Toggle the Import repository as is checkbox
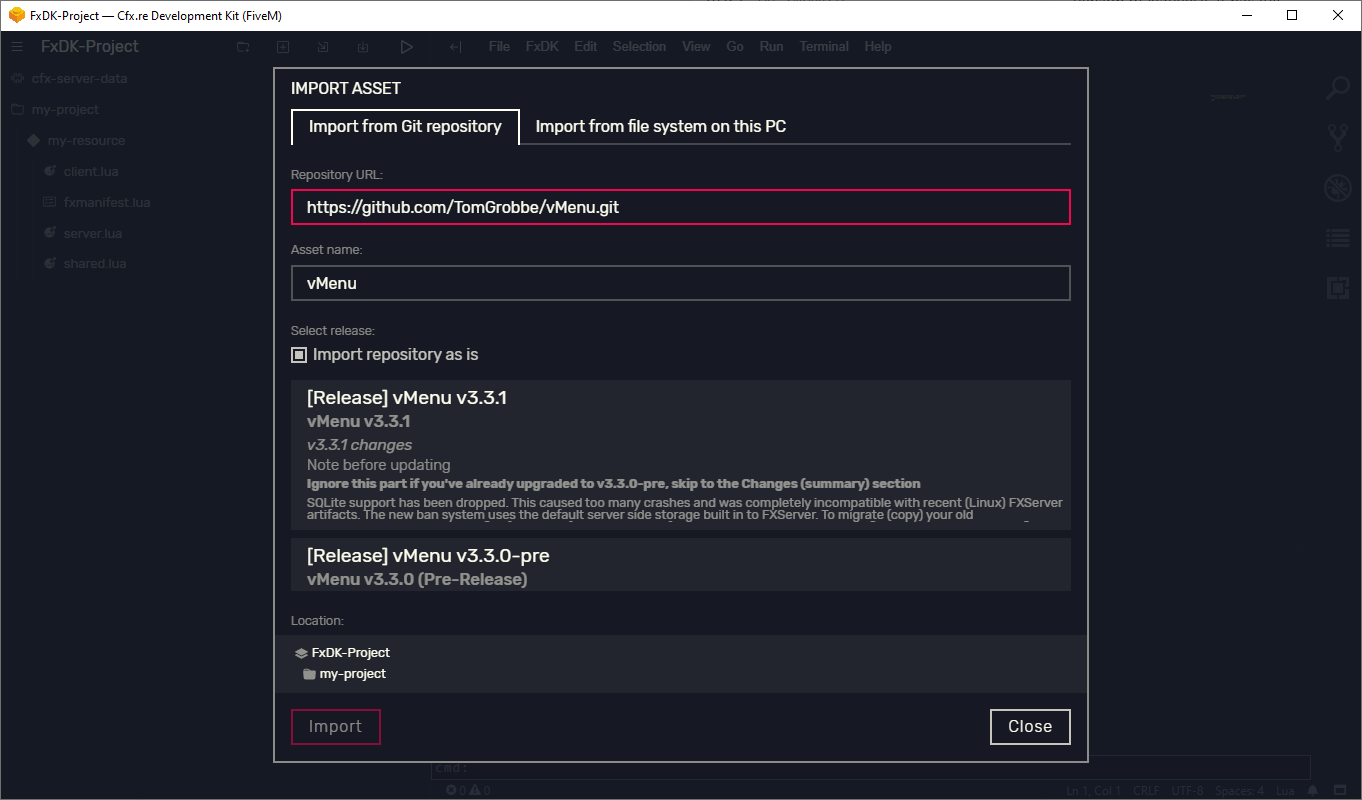This screenshot has height=800, width=1362. coord(299,355)
